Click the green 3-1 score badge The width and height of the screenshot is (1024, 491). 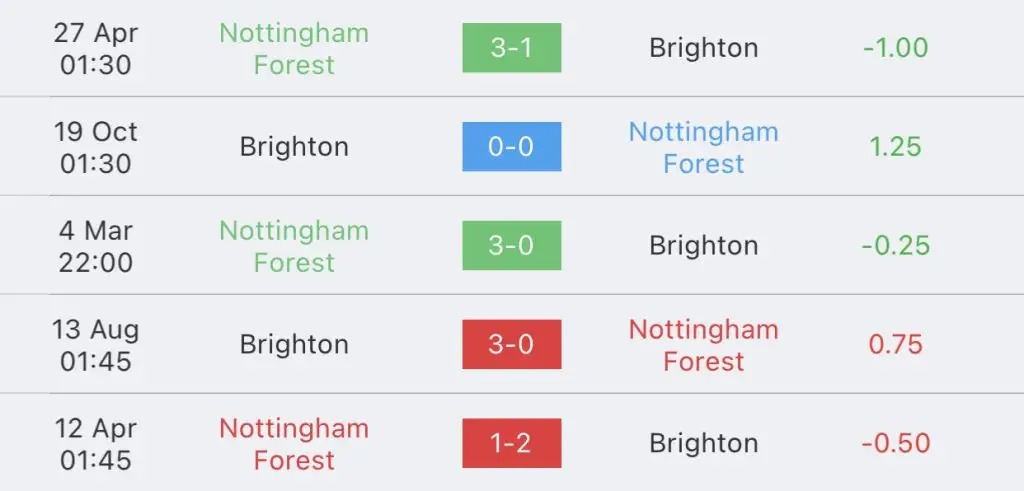point(511,48)
